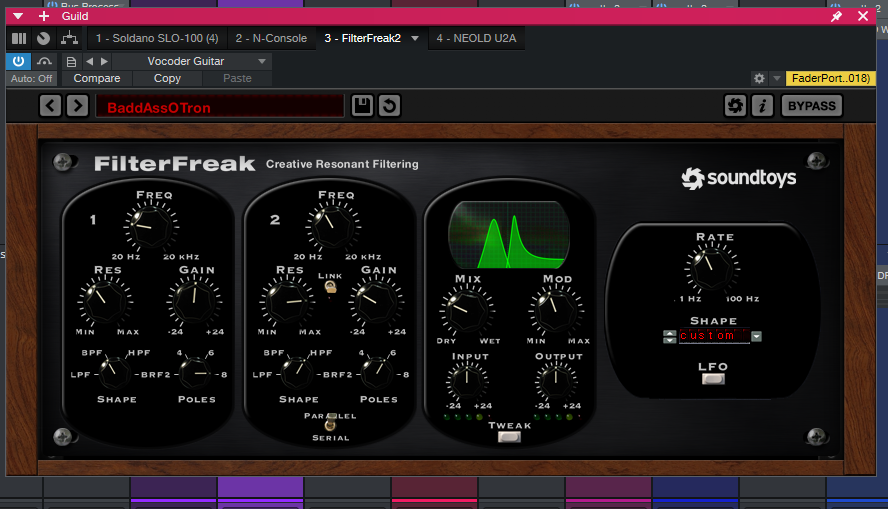The height and width of the screenshot is (509, 888).
Task: Open the macro controls knob icon
Action: click(44, 39)
